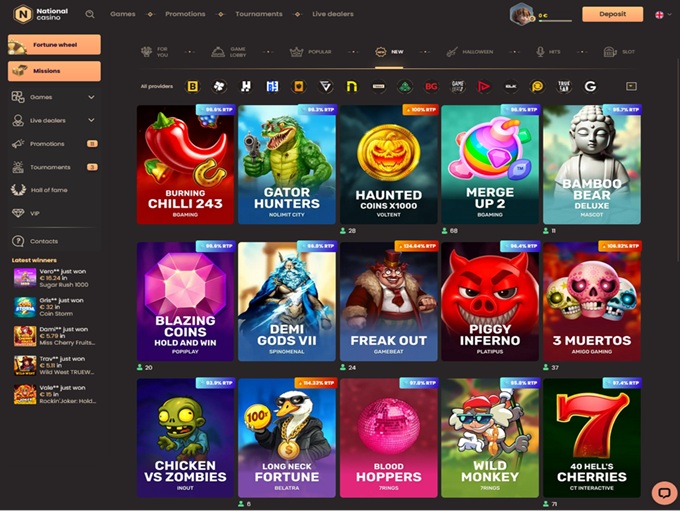This screenshot has height=511, width=680.
Task: Open Hall of fame laurel icon
Action: click(19, 190)
